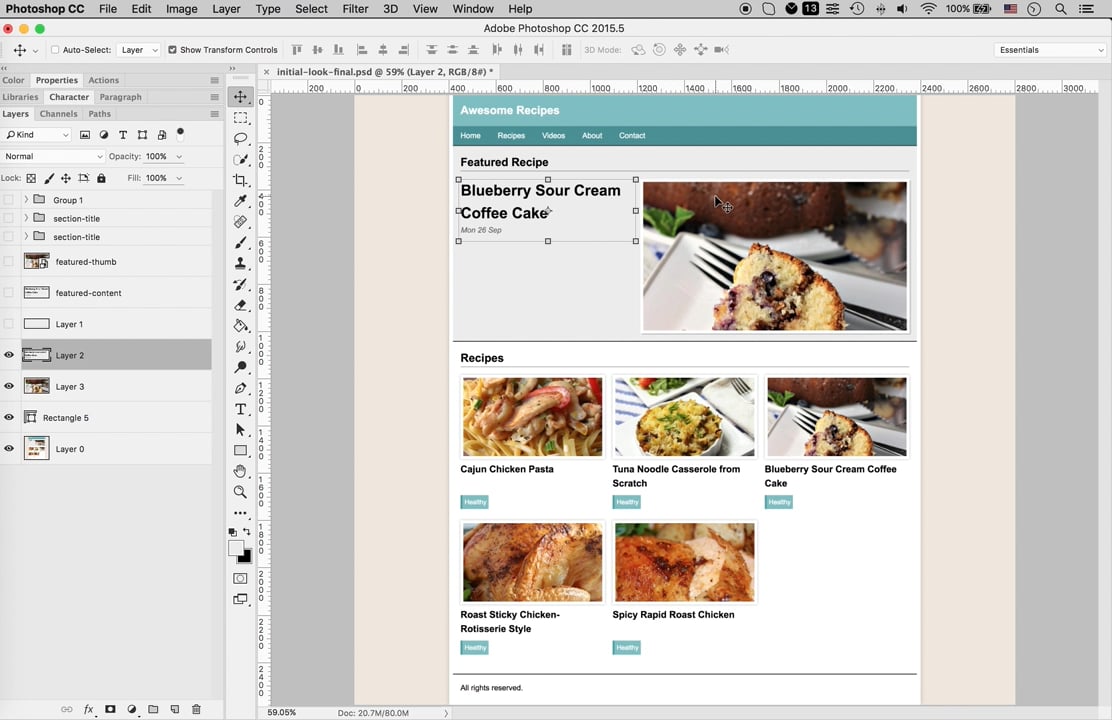The height and width of the screenshot is (720, 1112).
Task: Open the Filter menu
Action: [355, 9]
